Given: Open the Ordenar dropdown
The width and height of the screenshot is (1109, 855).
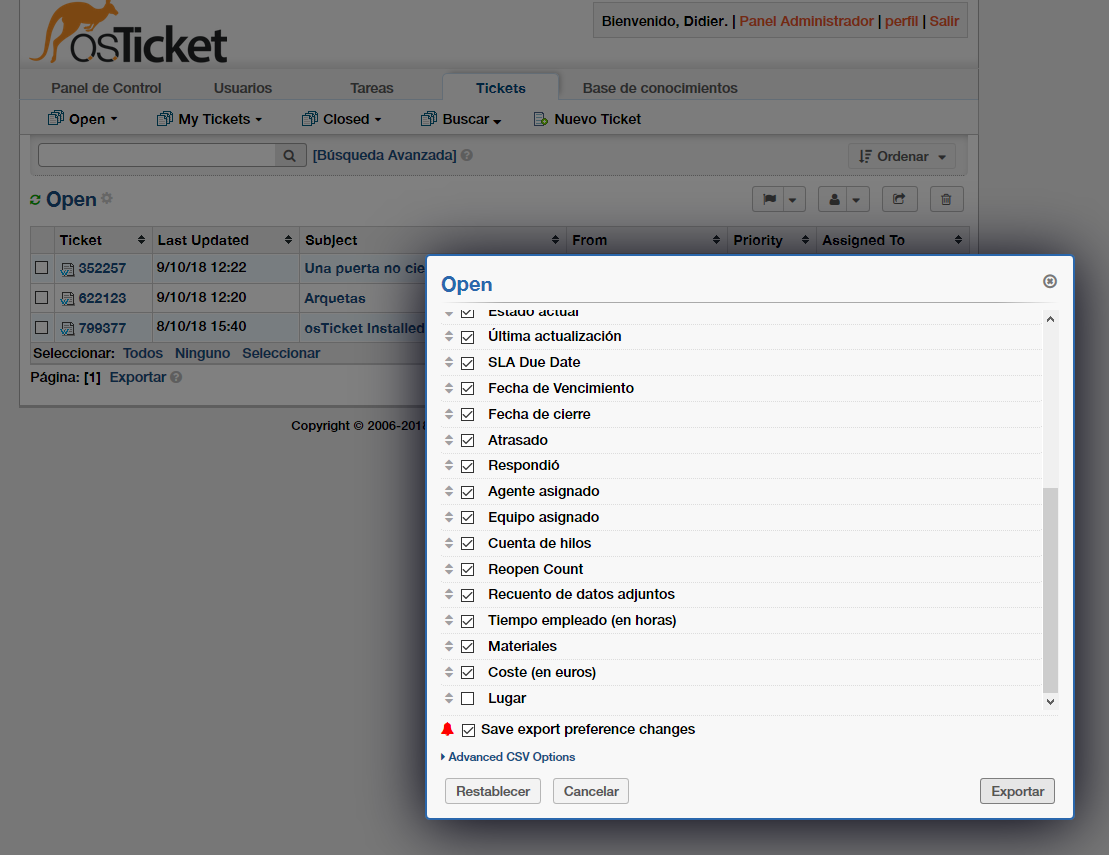Looking at the screenshot, I should [901, 156].
